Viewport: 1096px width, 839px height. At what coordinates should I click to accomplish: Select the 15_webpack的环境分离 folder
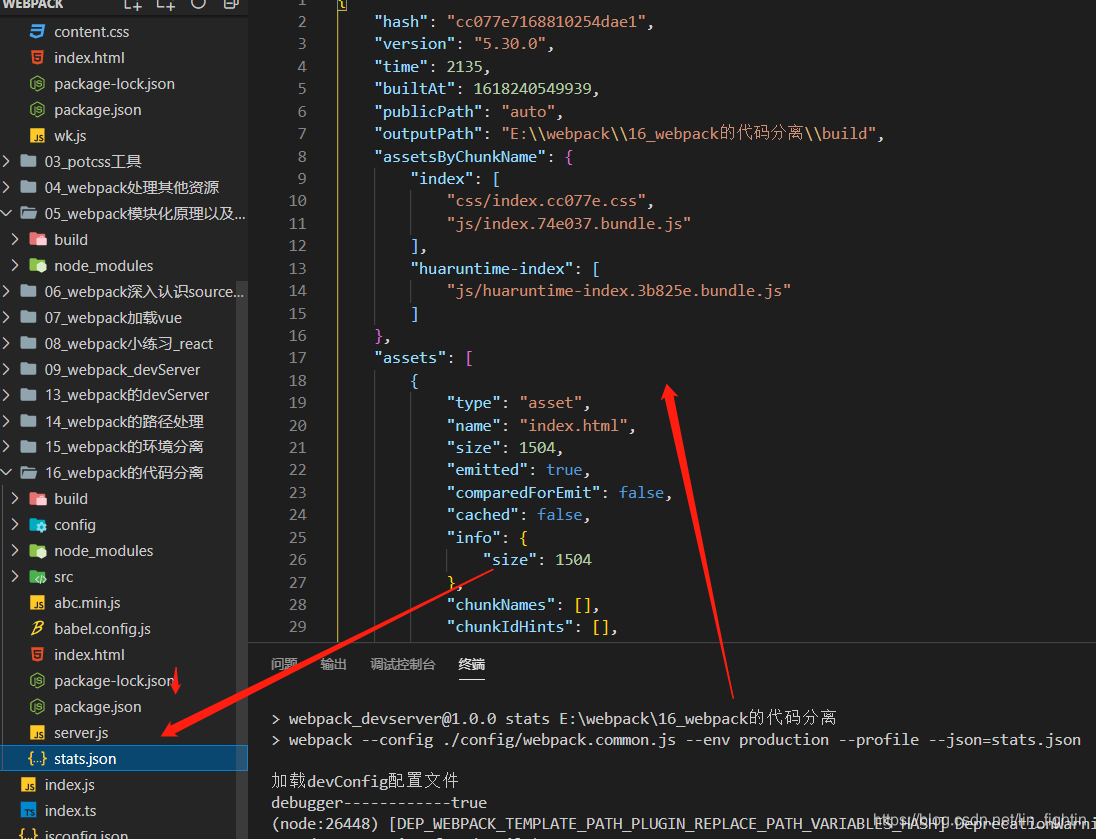[124, 447]
